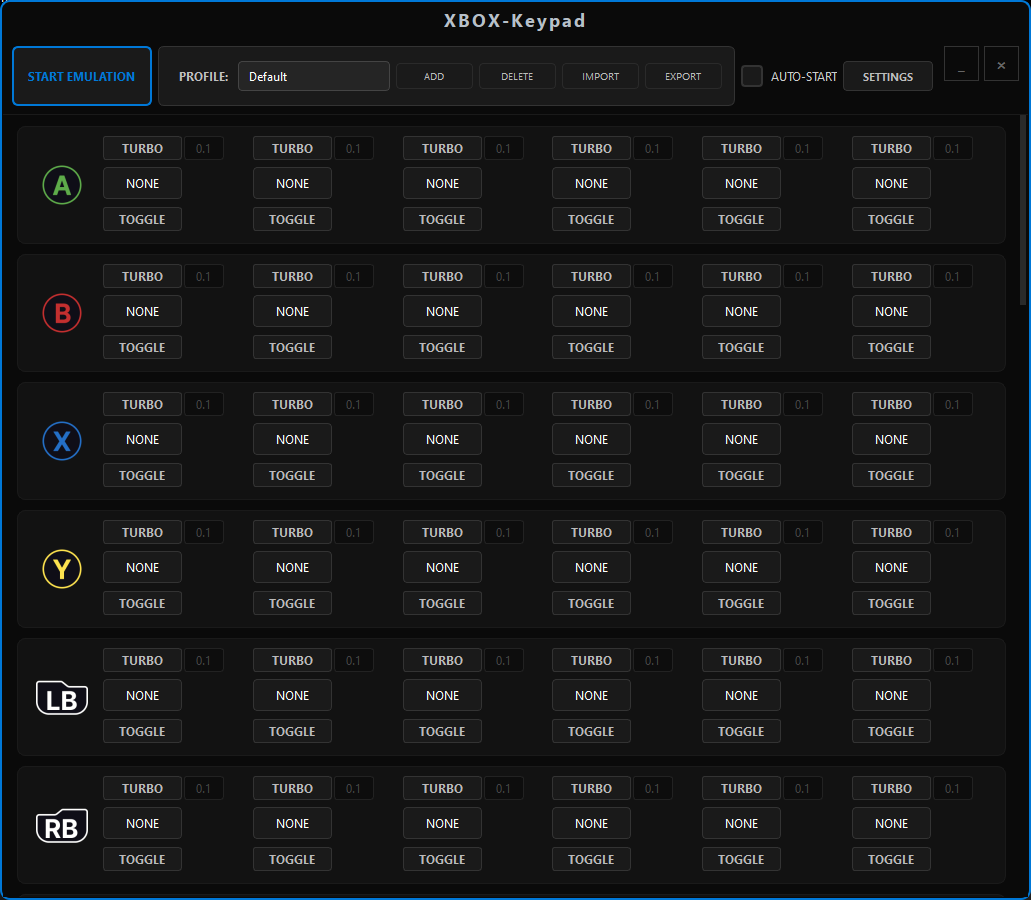Toggle Turbo for A button's first slot

pos(142,149)
